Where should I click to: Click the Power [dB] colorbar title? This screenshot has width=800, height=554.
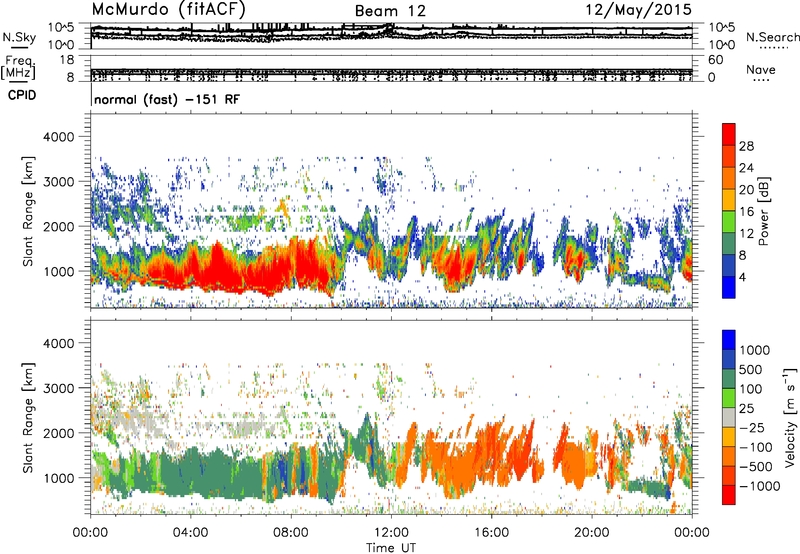point(763,211)
